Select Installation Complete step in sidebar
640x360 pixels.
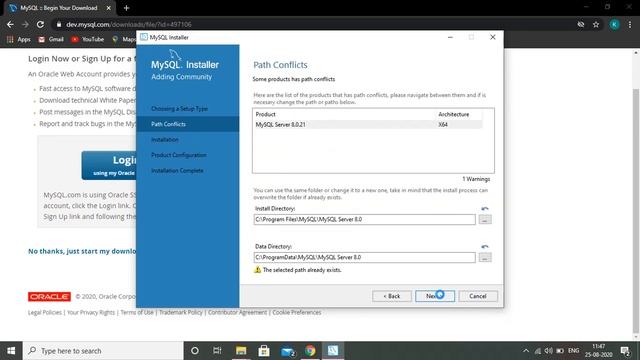177,171
